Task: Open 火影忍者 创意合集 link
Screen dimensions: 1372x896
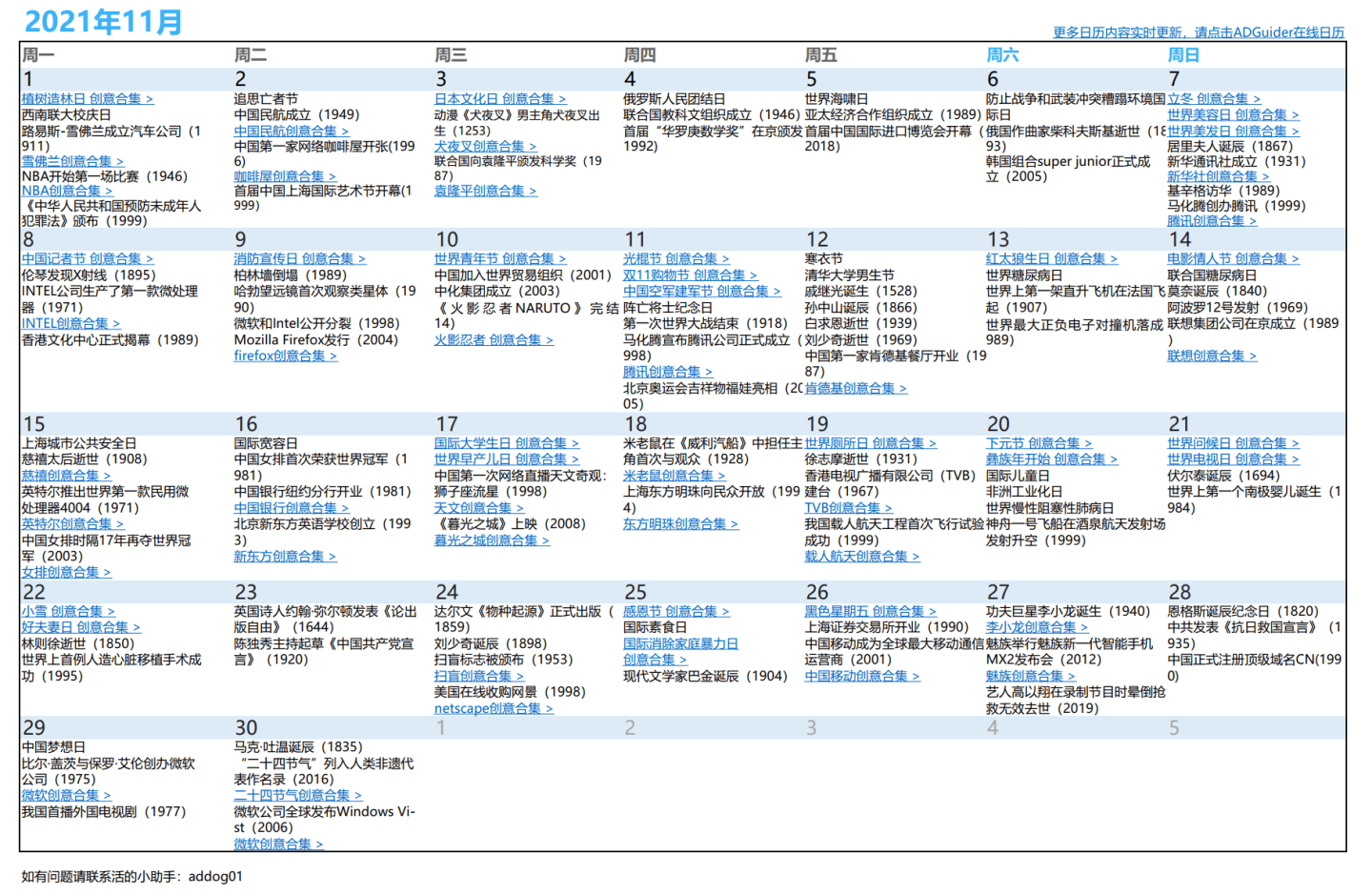Action: tap(494, 340)
